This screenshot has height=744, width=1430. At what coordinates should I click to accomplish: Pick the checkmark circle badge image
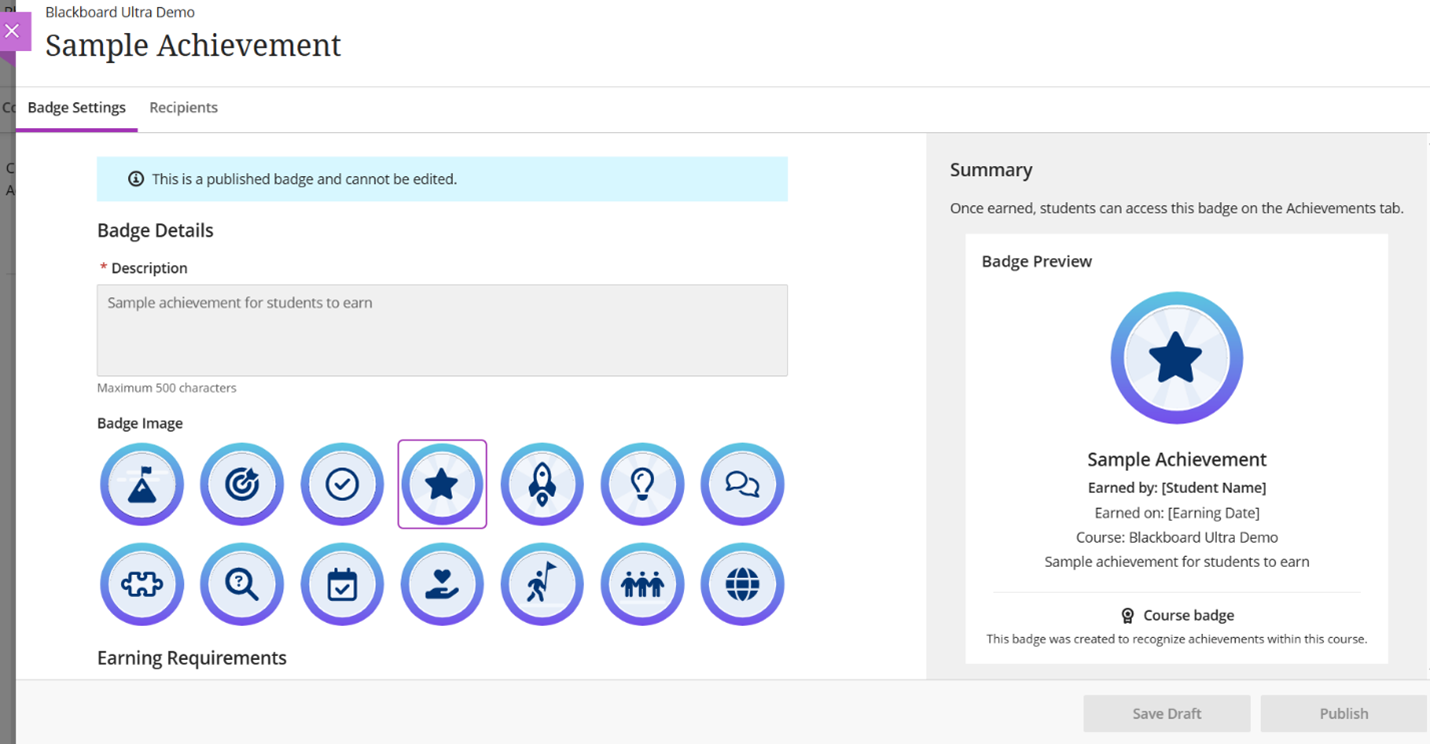click(x=342, y=485)
